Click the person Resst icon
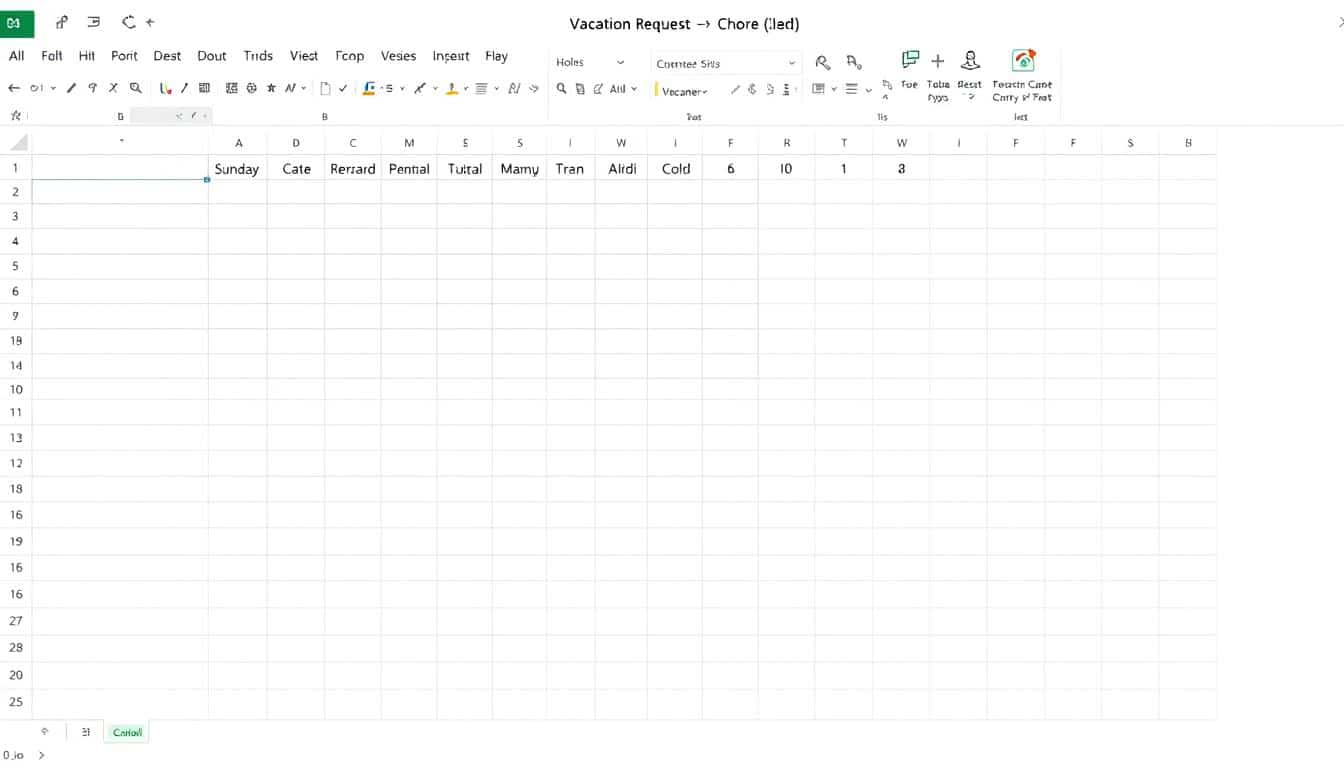The image size is (1344, 768). (x=969, y=61)
